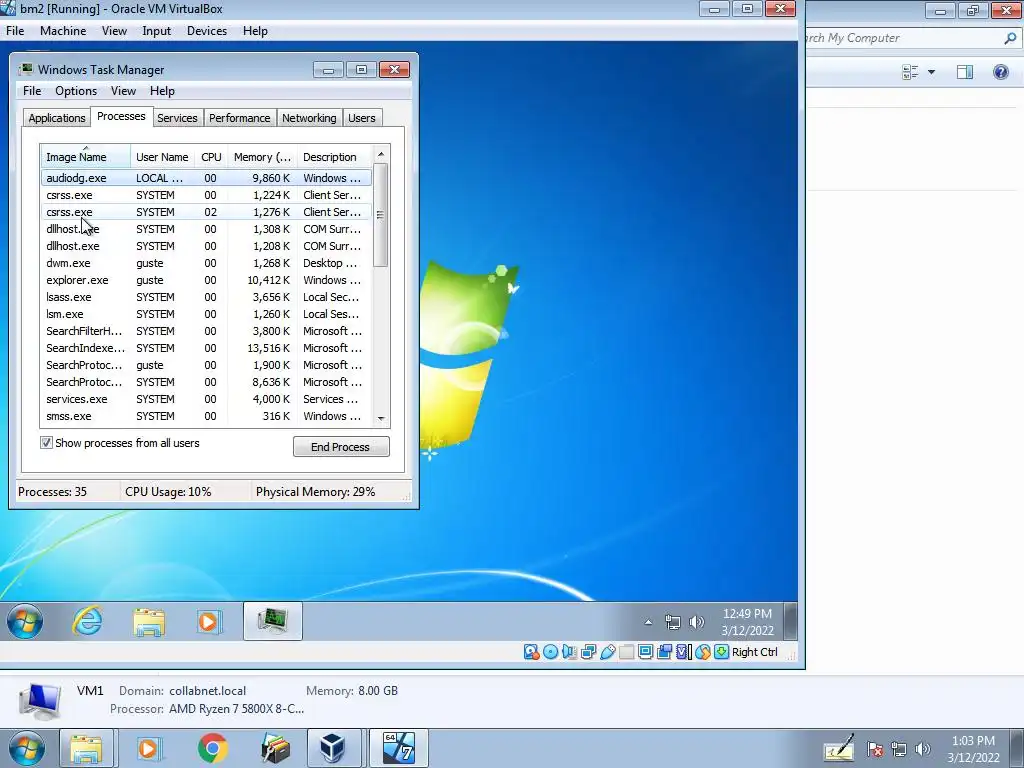The width and height of the screenshot is (1024, 768).
Task: Select dwm.exe process row
Action: click(206, 263)
